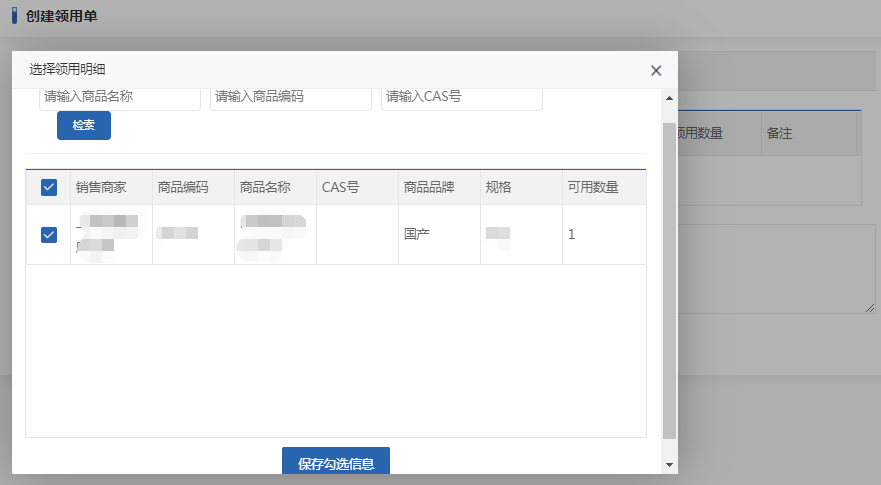
Task: Click the 创建领用单 test tube icon
Action: pyautogui.click(x=15, y=16)
